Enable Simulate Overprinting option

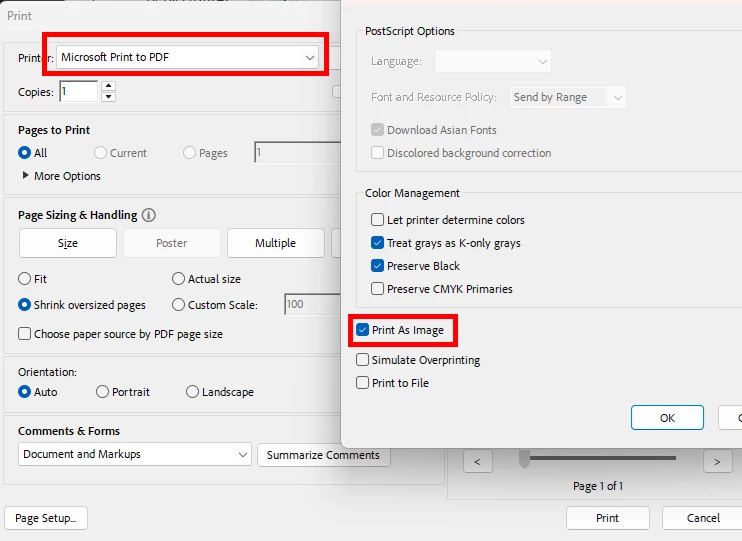click(x=362, y=360)
